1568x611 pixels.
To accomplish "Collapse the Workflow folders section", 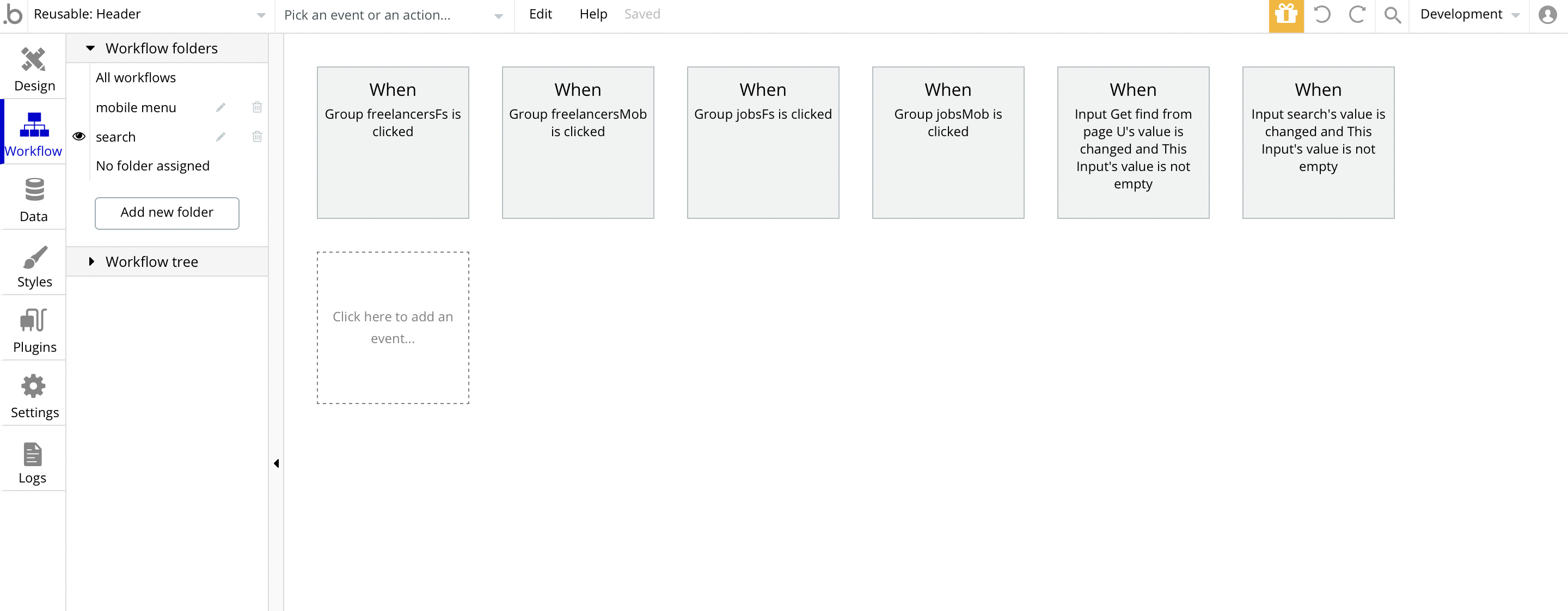I will [91, 48].
